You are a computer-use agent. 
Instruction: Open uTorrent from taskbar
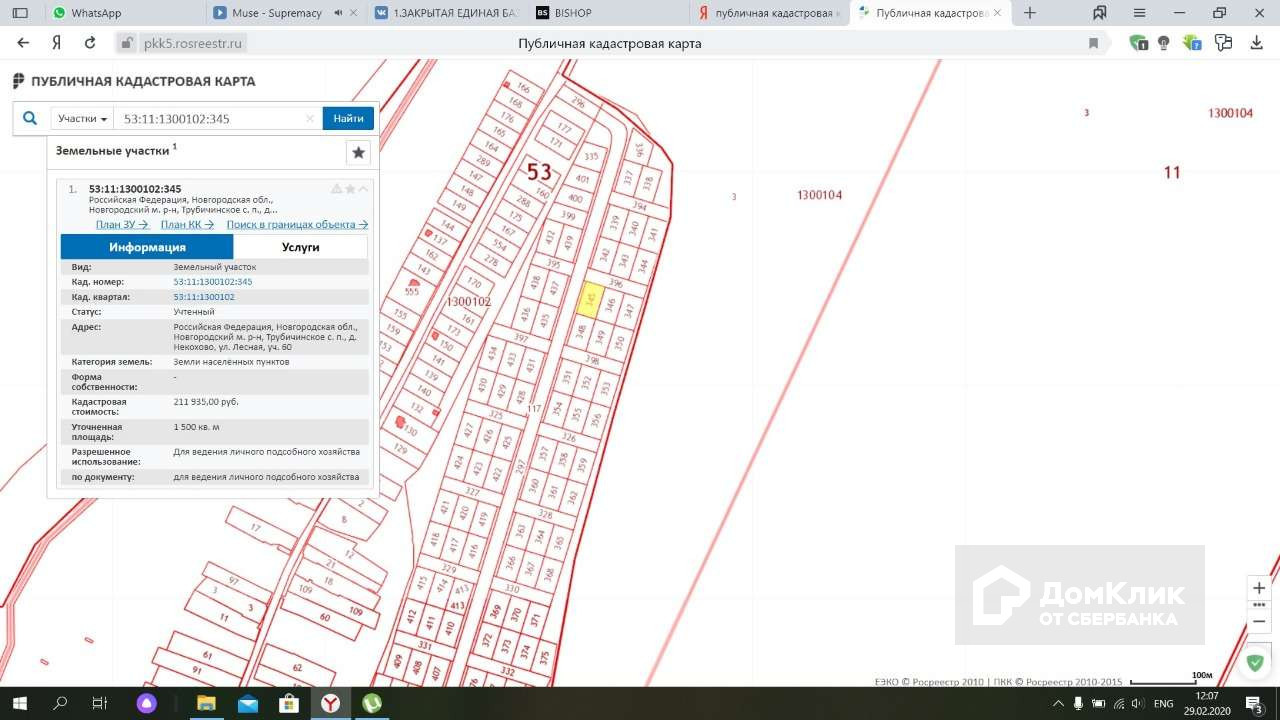372,703
